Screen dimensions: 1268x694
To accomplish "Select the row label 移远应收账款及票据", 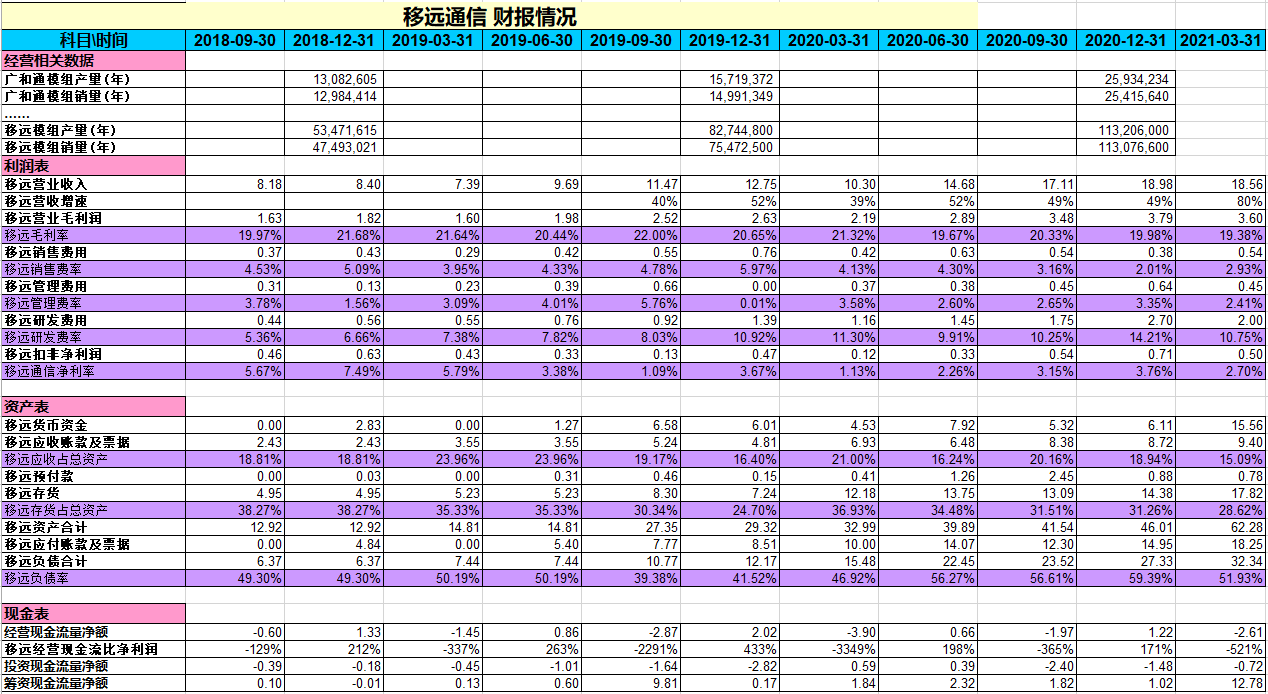I will point(93,442).
